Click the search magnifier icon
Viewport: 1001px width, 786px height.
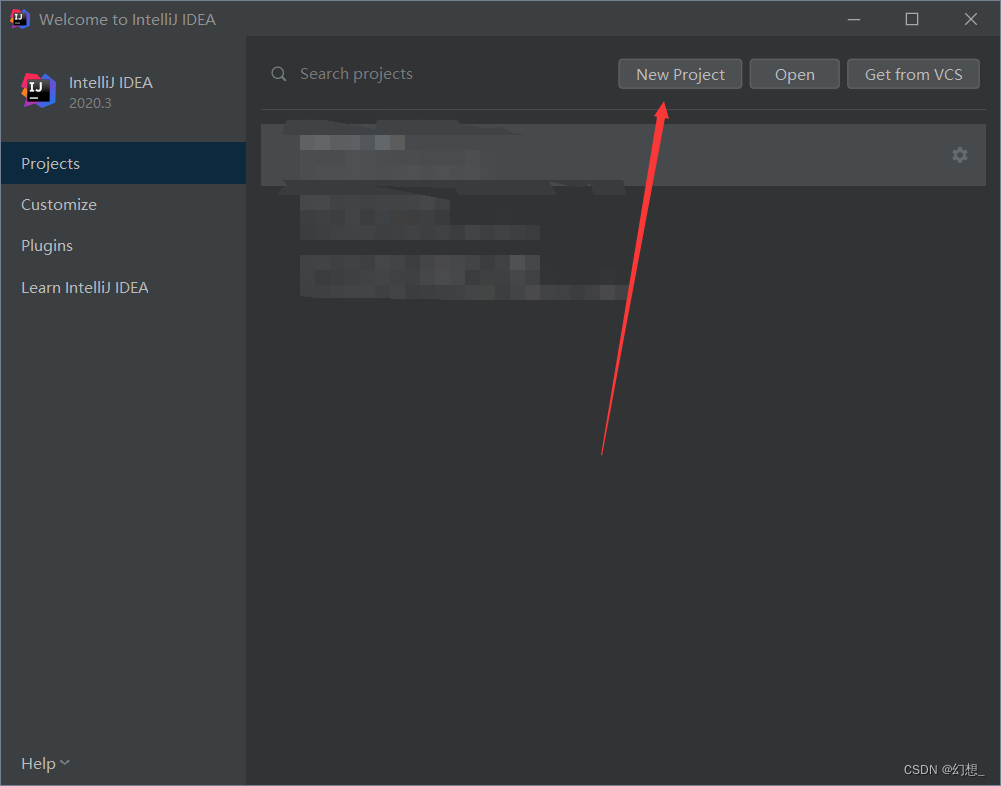(x=279, y=74)
